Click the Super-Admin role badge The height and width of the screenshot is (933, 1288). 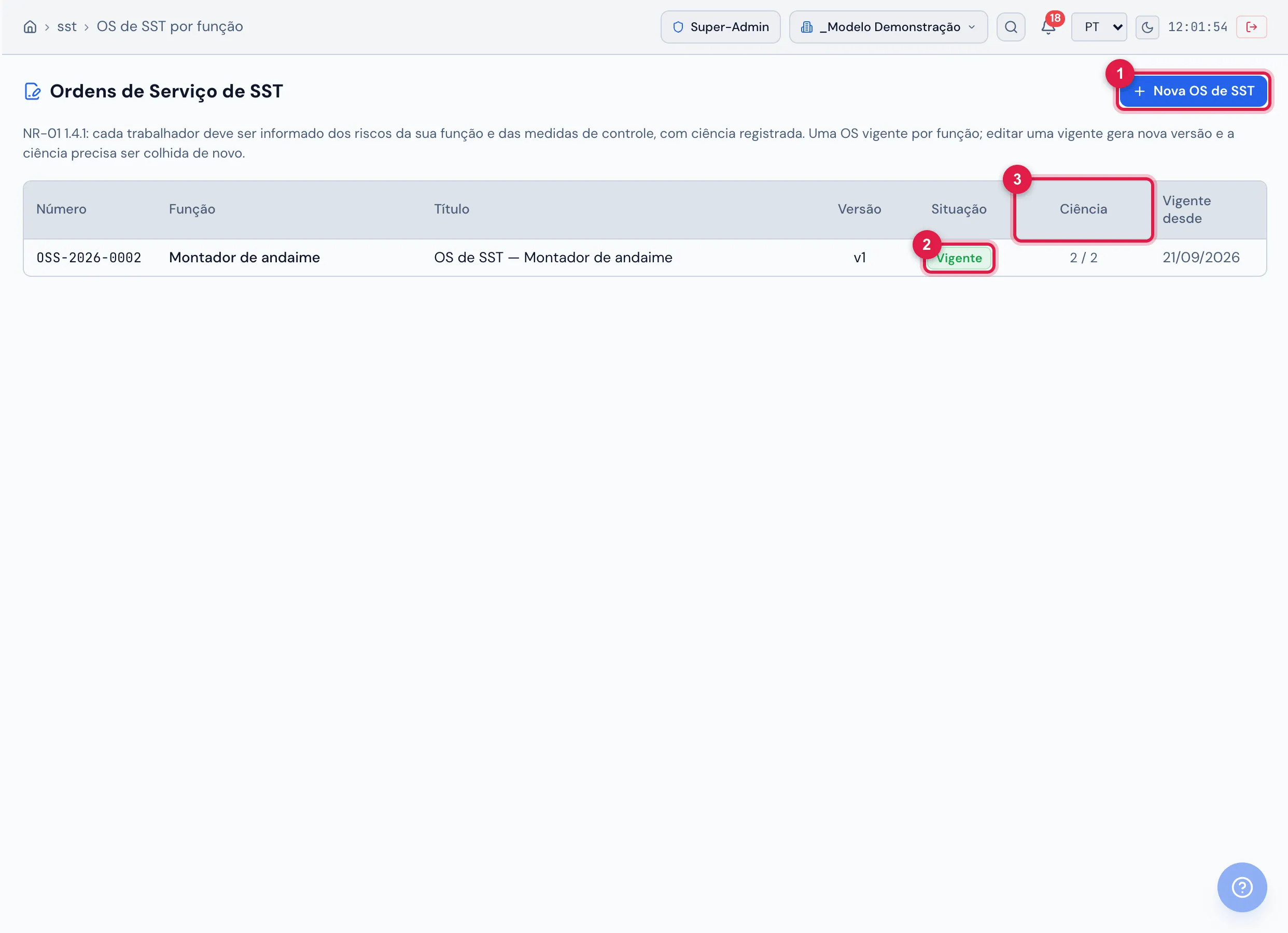[720, 26]
